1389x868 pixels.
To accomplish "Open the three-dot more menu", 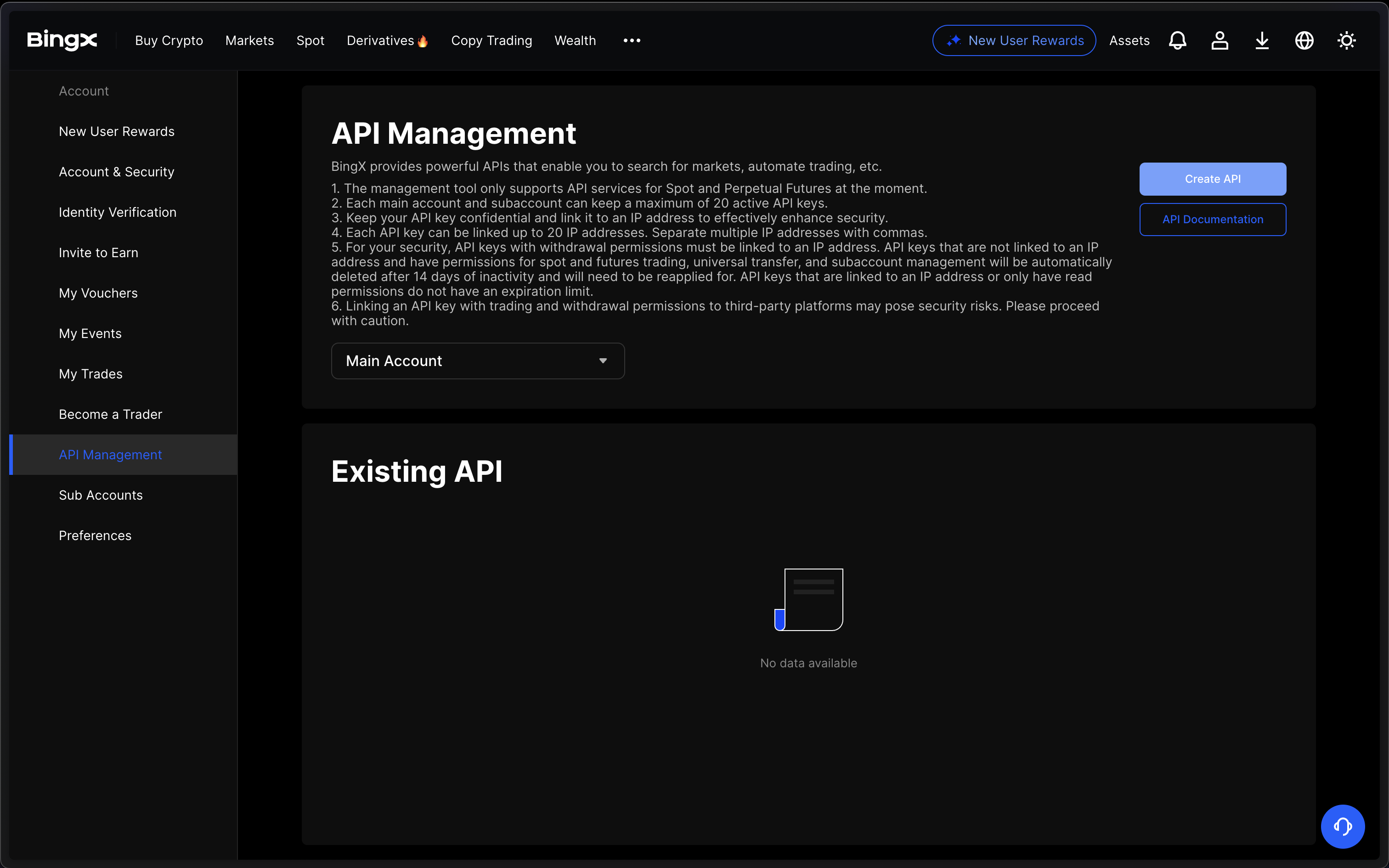I will (x=632, y=40).
